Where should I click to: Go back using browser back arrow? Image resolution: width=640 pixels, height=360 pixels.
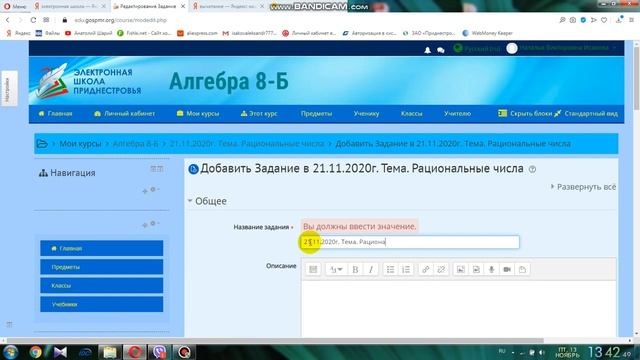[x=7, y=20]
